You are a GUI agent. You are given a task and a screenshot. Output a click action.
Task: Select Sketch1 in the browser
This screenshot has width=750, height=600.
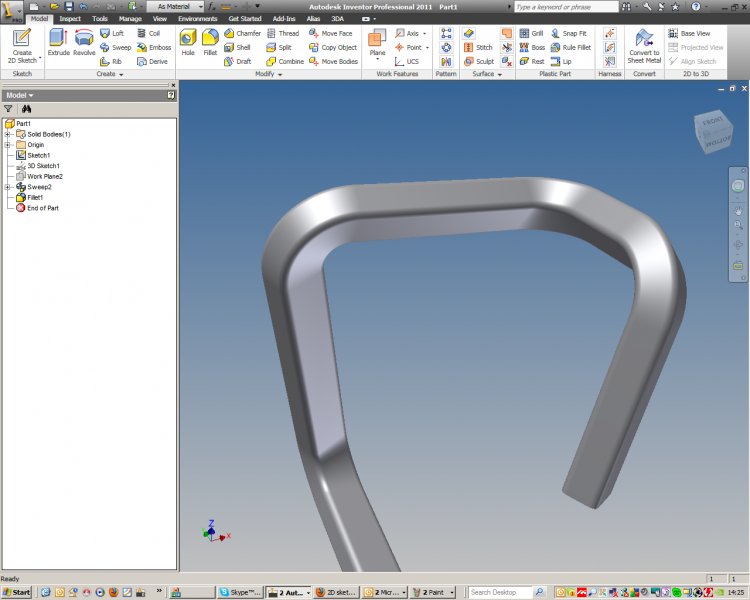33,156
